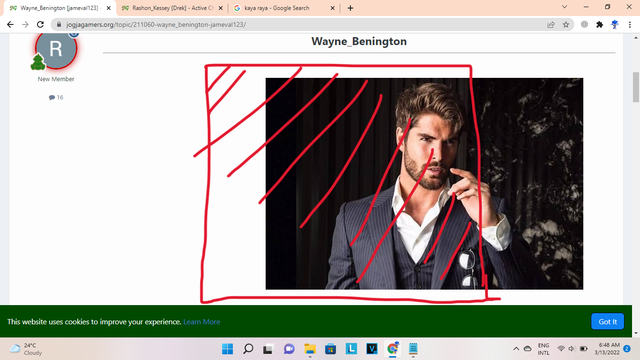Go forward to the next page
This screenshot has height=360, width=640.
pos(25,24)
